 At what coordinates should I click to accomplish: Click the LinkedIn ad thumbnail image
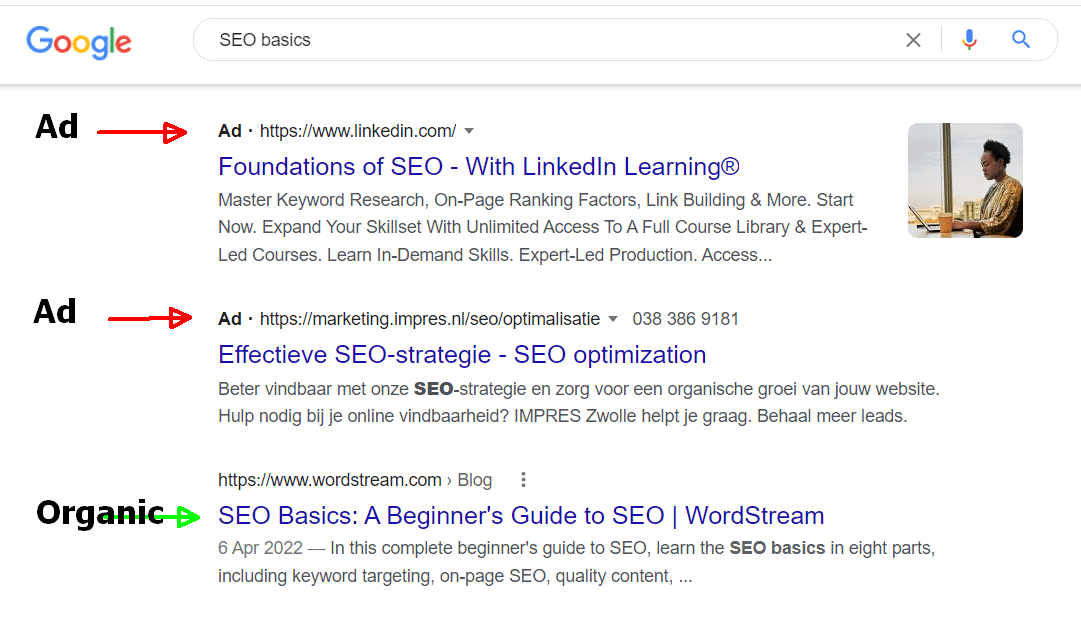tap(965, 181)
